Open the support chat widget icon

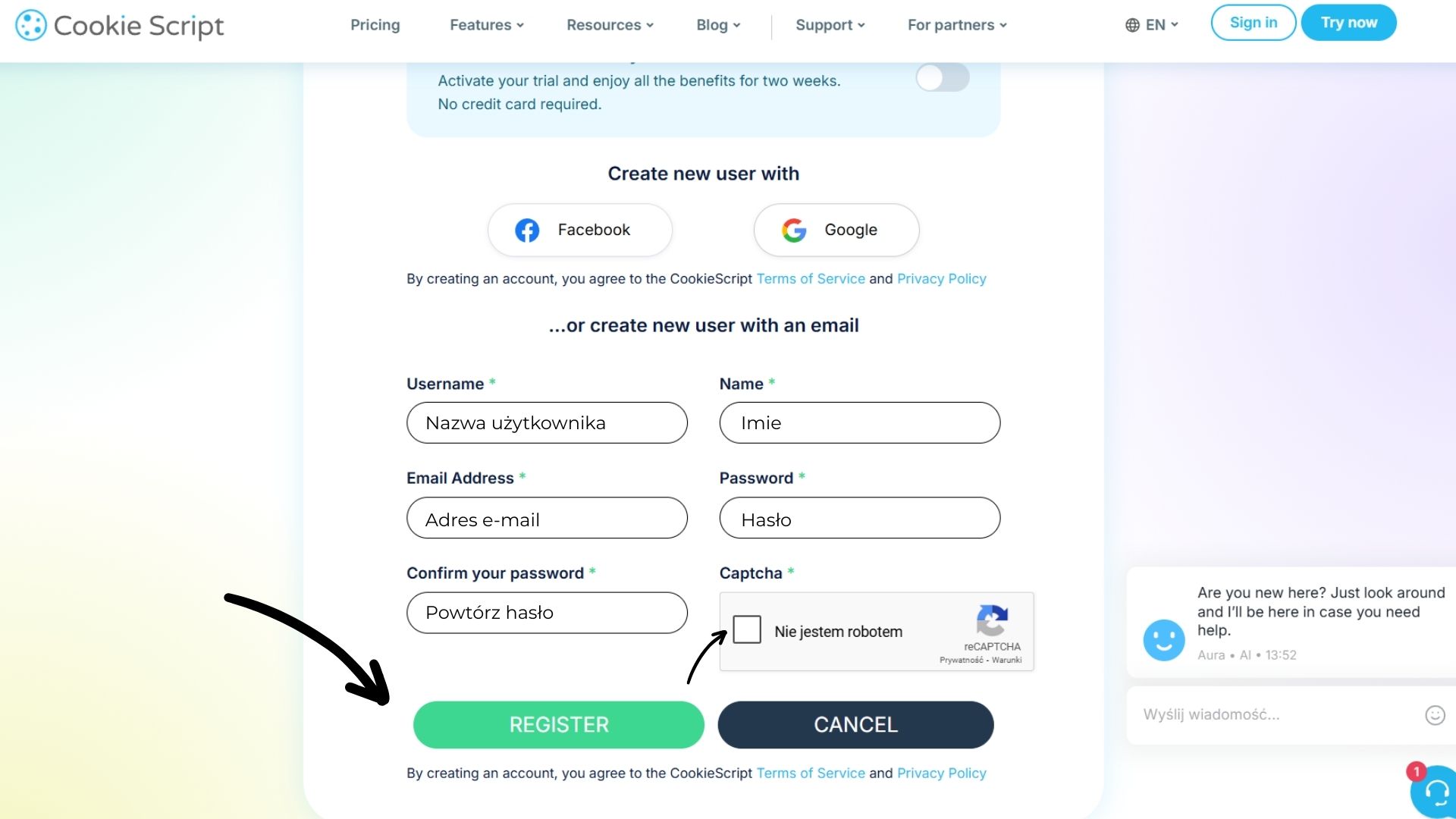(x=1434, y=792)
